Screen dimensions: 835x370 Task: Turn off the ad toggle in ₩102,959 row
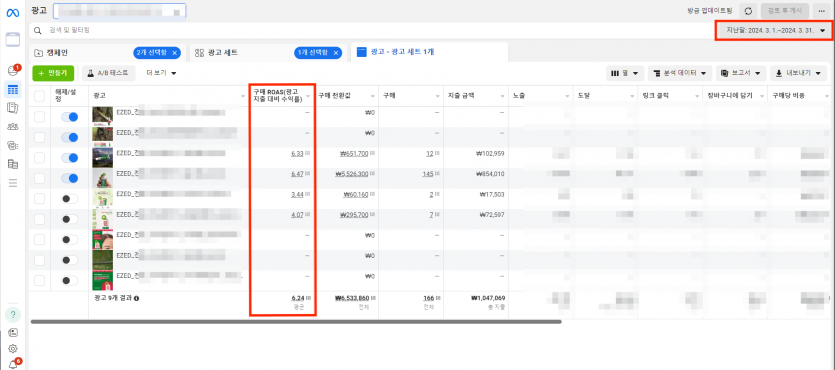click(70, 158)
